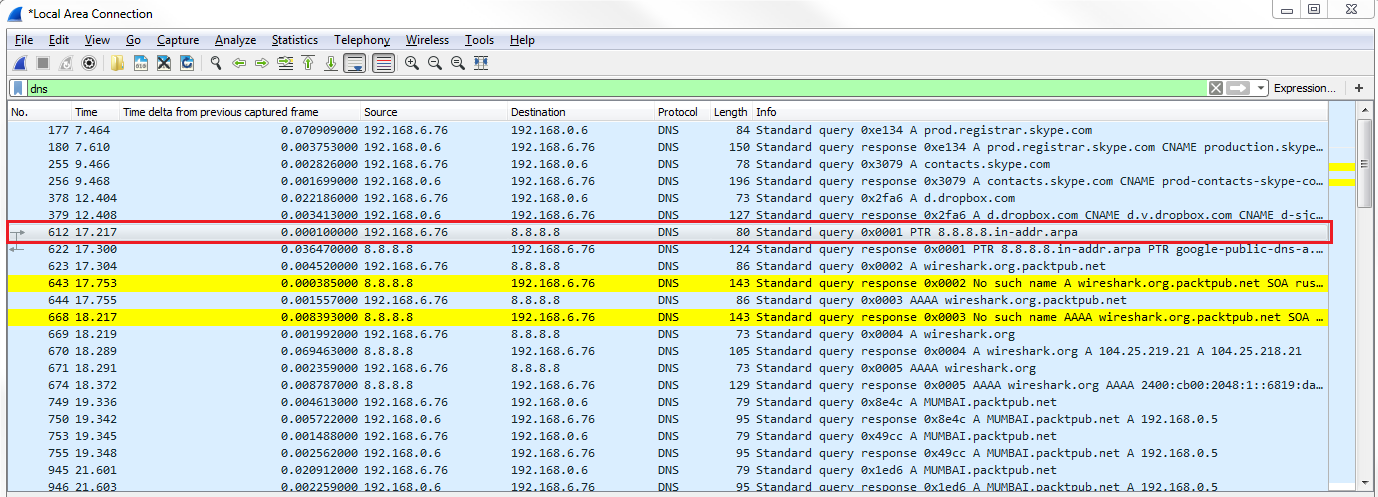Click the Expression… button

1304,88
